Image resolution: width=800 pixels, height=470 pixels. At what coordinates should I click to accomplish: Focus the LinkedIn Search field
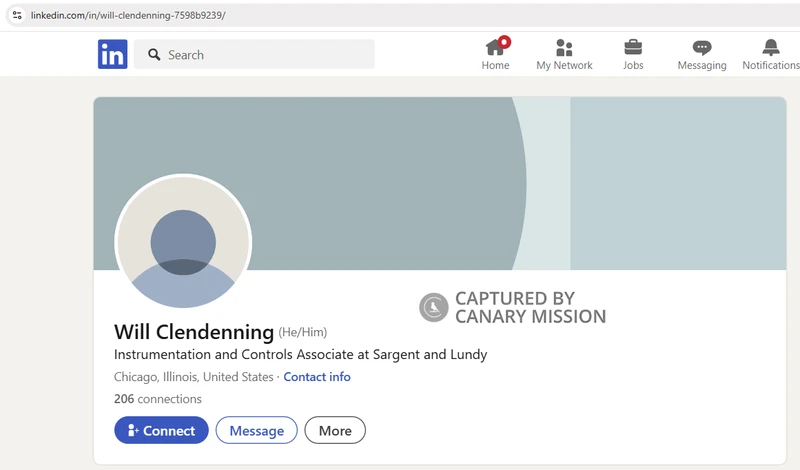[x=254, y=54]
